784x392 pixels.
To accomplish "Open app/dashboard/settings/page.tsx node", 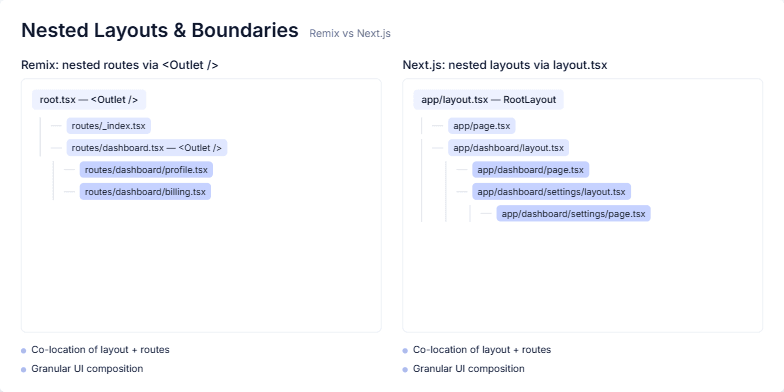I will click(x=574, y=214).
